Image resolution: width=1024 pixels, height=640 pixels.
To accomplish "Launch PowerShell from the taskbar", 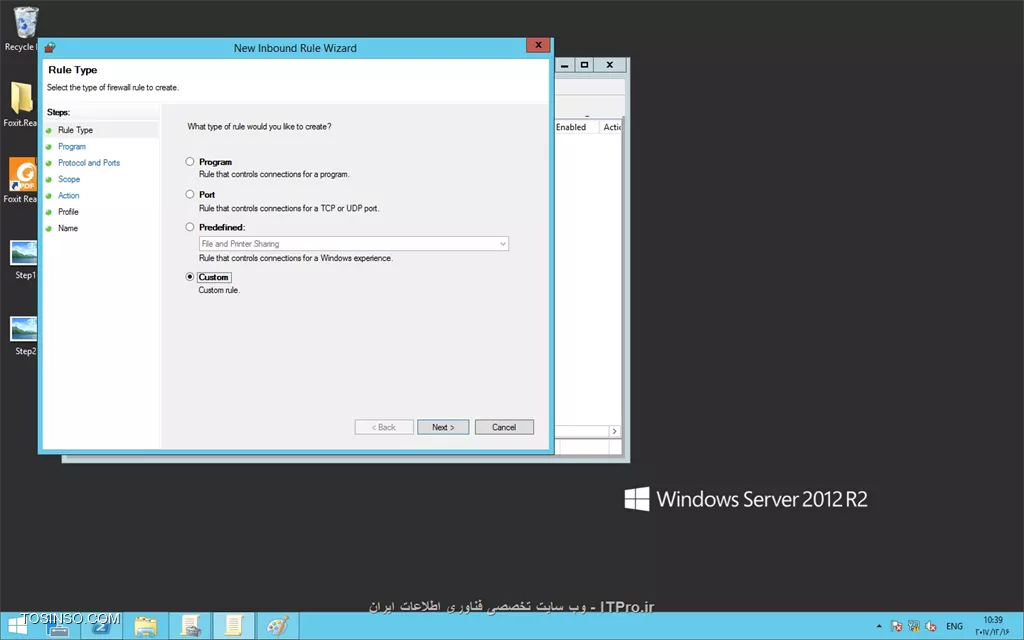I will (x=101, y=626).
